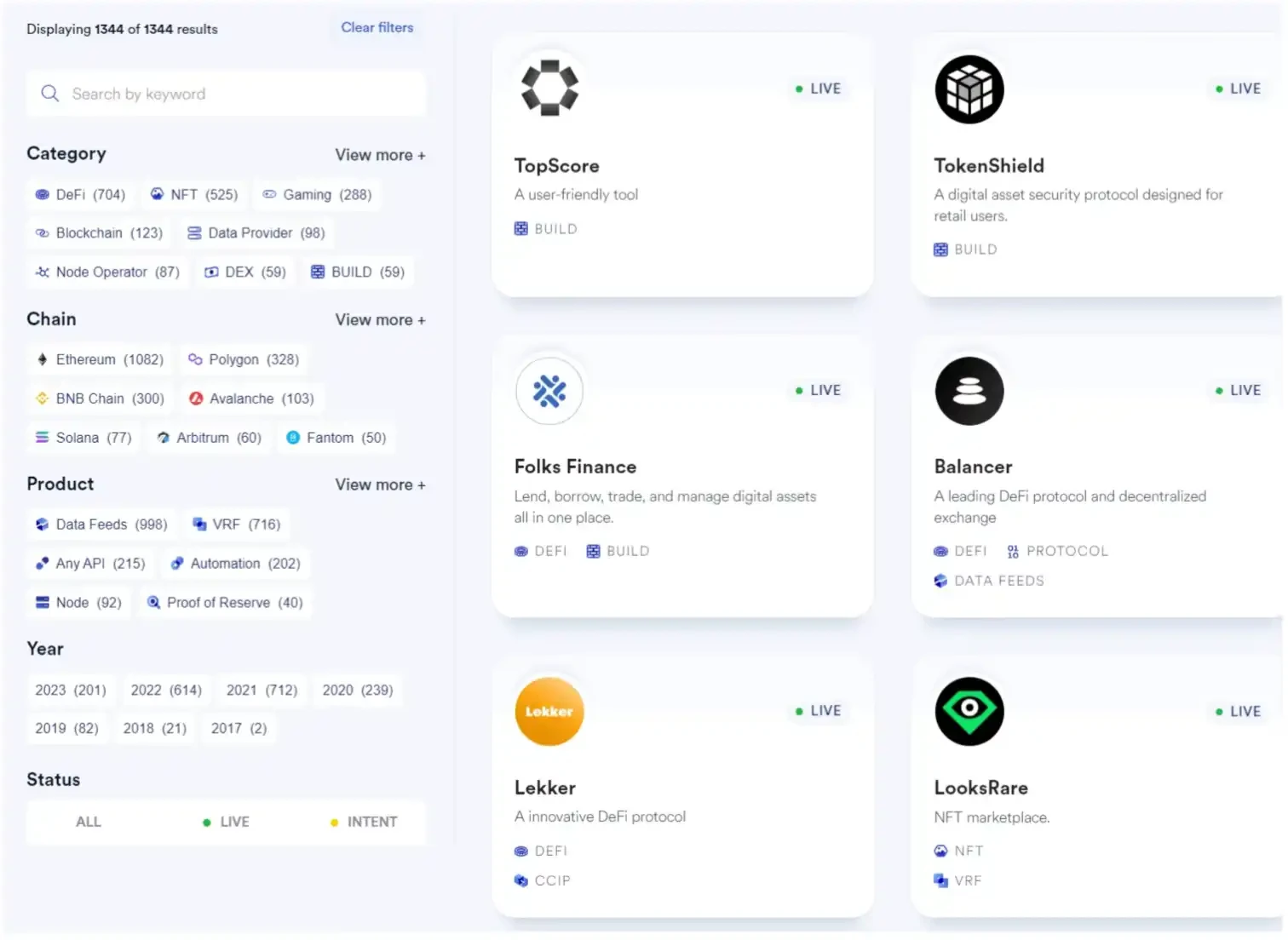The height and width of the screenshot is (940, 1288).
Task: Click the blue Fantom icon
Action: (x=293, y=438)
